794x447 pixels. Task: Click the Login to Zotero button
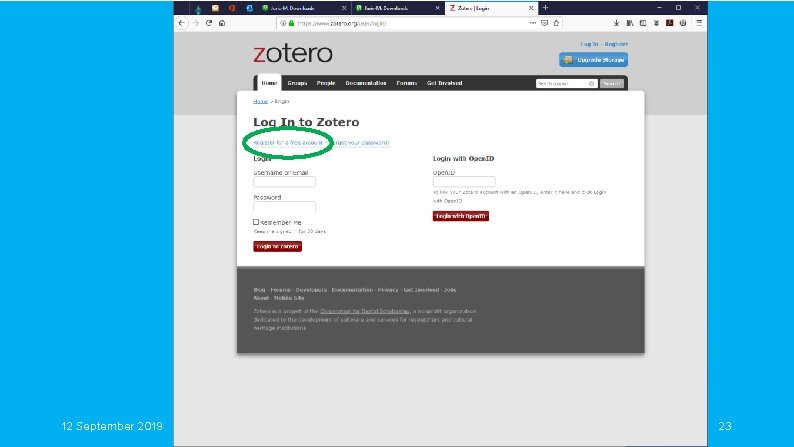pyautogui.click(x=277, y=247)
